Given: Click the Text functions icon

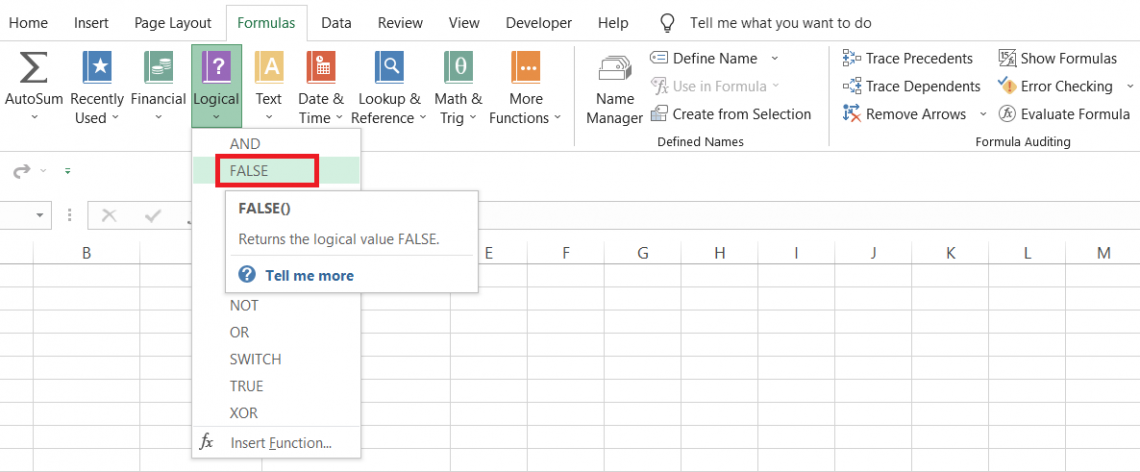Looking at the screenshot, I should coord(268,68).
